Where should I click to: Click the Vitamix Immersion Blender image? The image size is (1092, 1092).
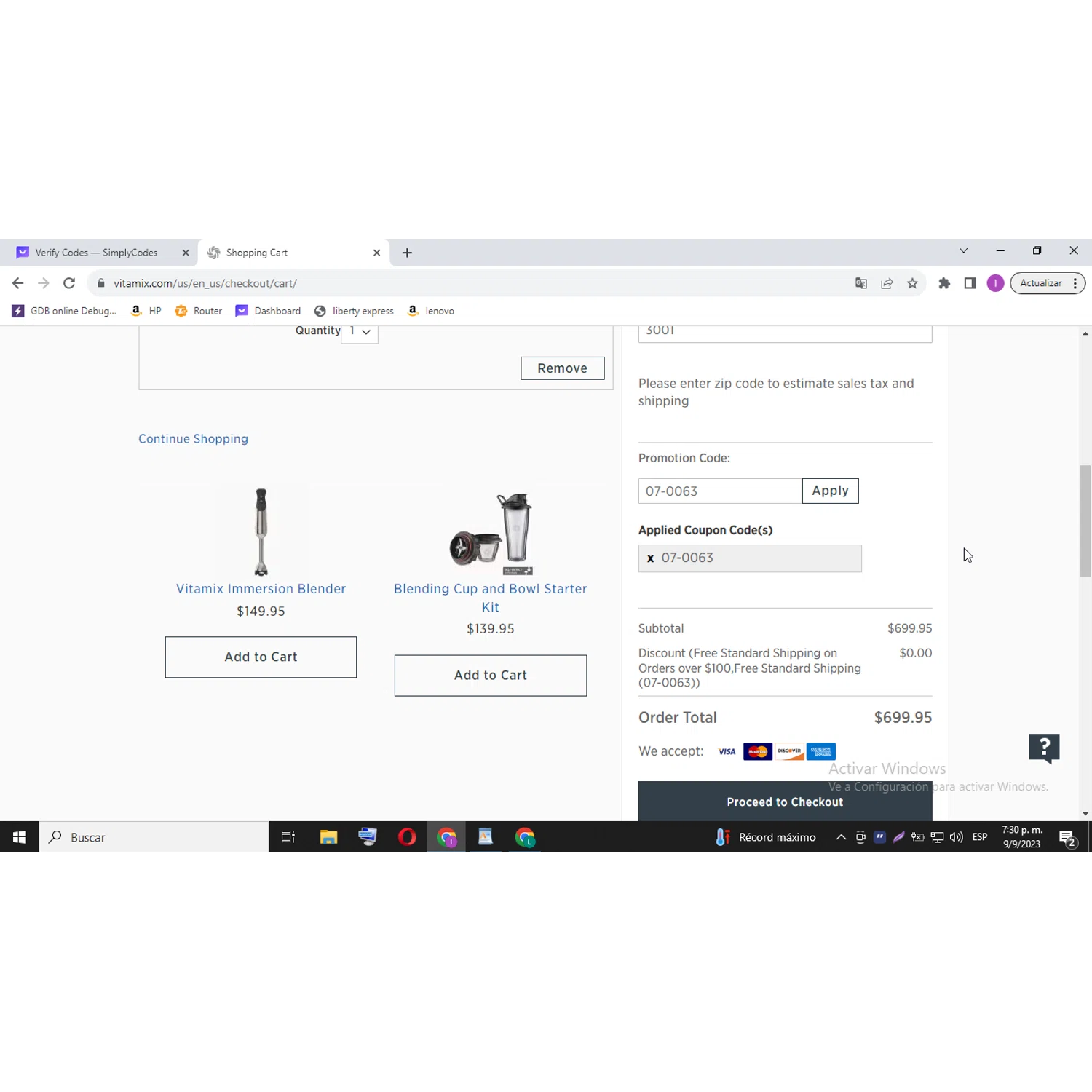tap(261, 531)
